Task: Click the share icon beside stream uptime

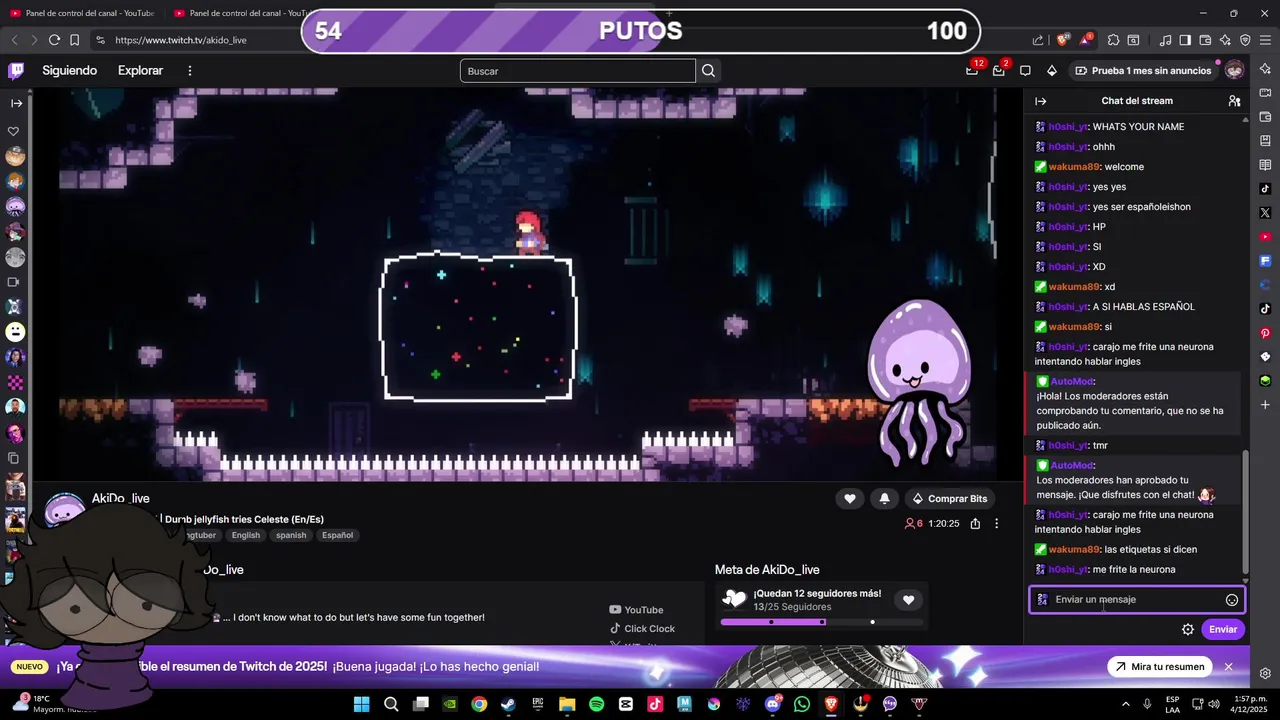Action: [975, 523]
